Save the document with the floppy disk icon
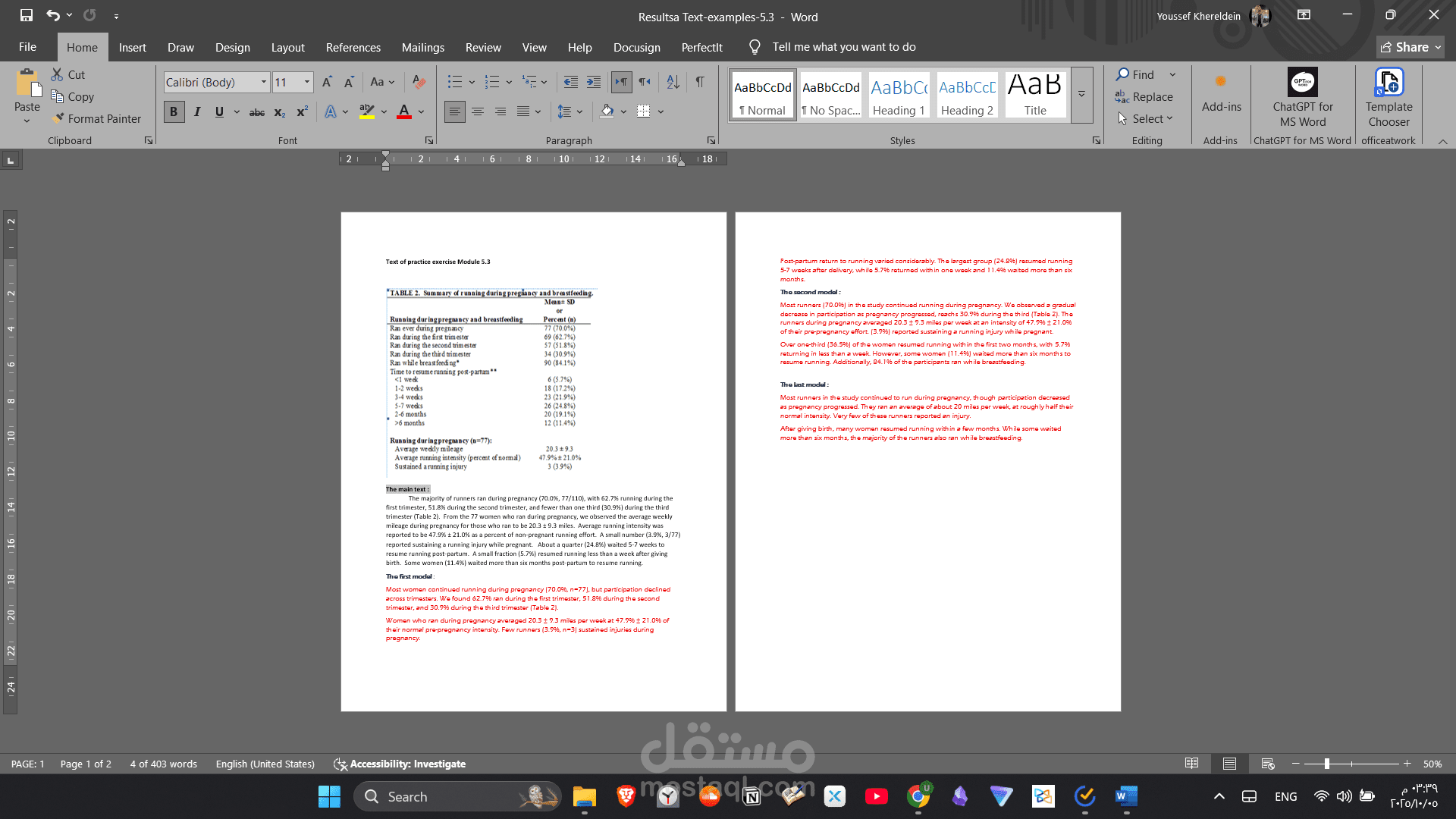The image size is (1456, 819). coord(27,15)
